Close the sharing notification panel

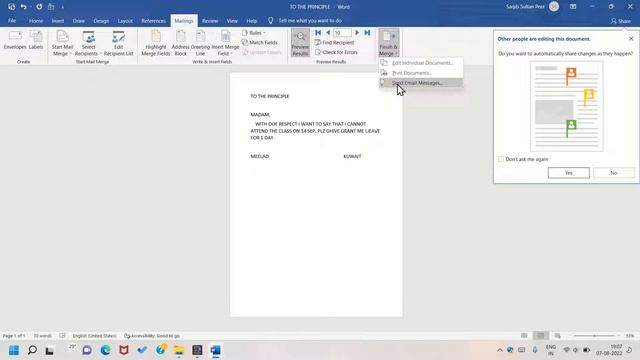(x=631, y=39)
